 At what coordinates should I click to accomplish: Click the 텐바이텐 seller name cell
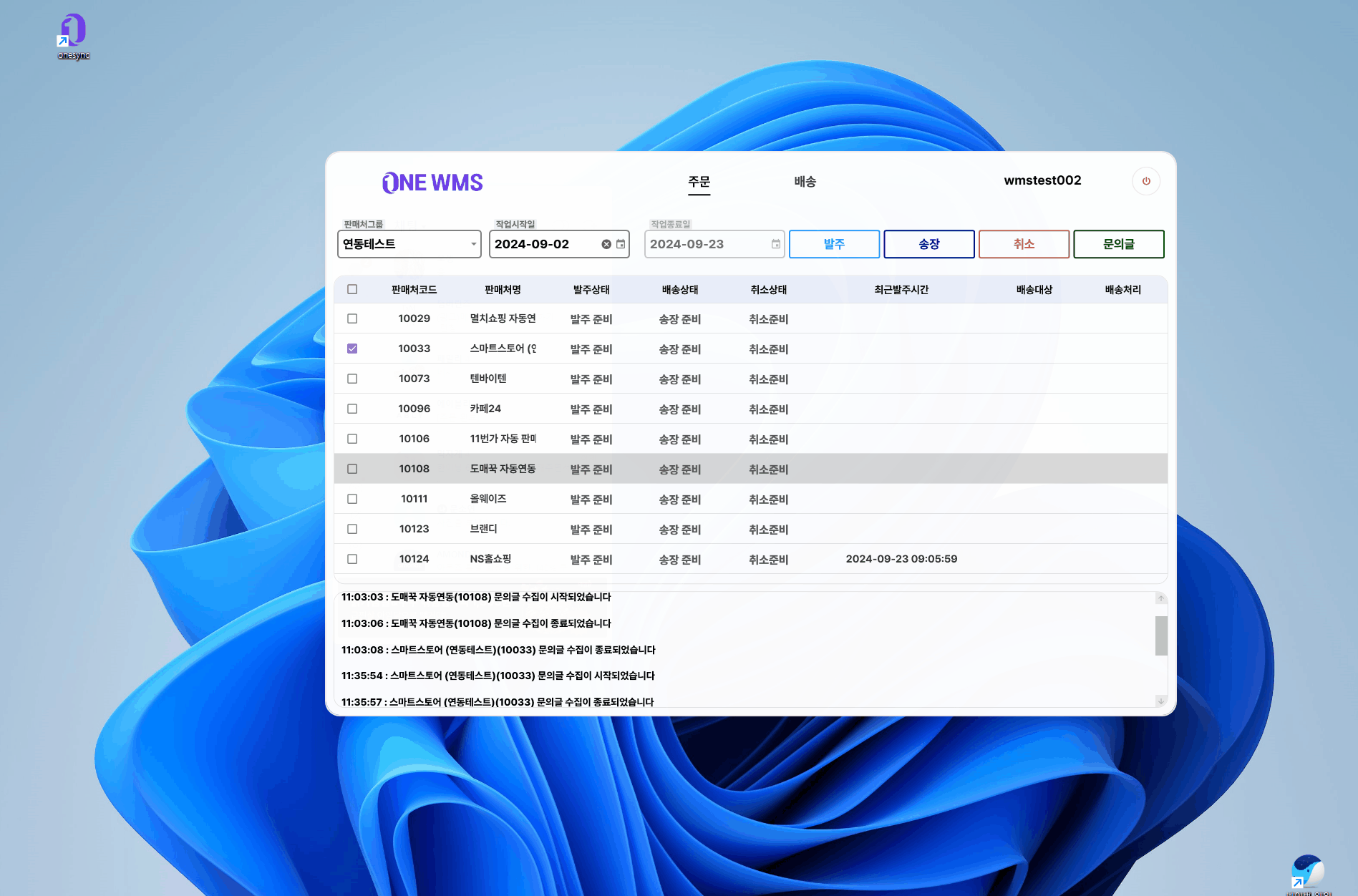point(488,379)
